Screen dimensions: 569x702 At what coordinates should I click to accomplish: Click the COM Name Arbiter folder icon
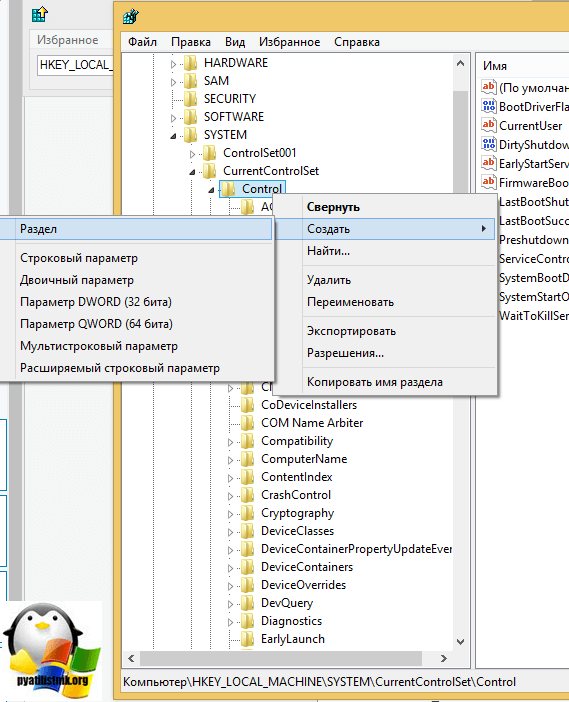point(248,423)
